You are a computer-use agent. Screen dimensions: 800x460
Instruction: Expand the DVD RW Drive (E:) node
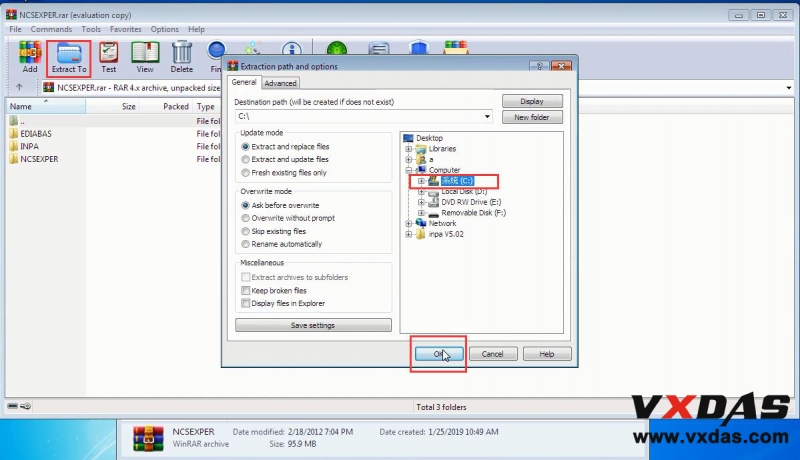[421, 202]
